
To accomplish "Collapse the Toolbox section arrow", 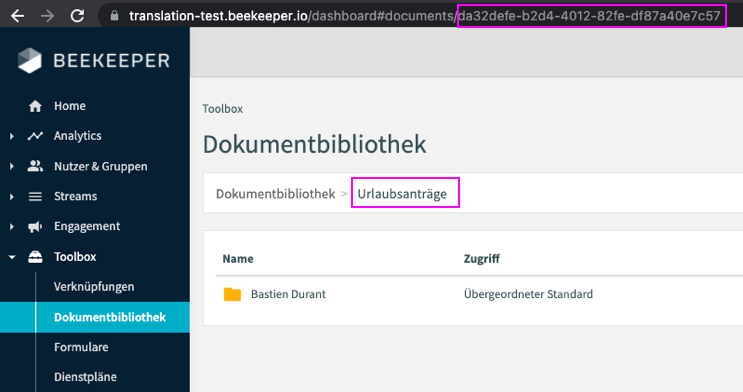I will tap(12, 257).
